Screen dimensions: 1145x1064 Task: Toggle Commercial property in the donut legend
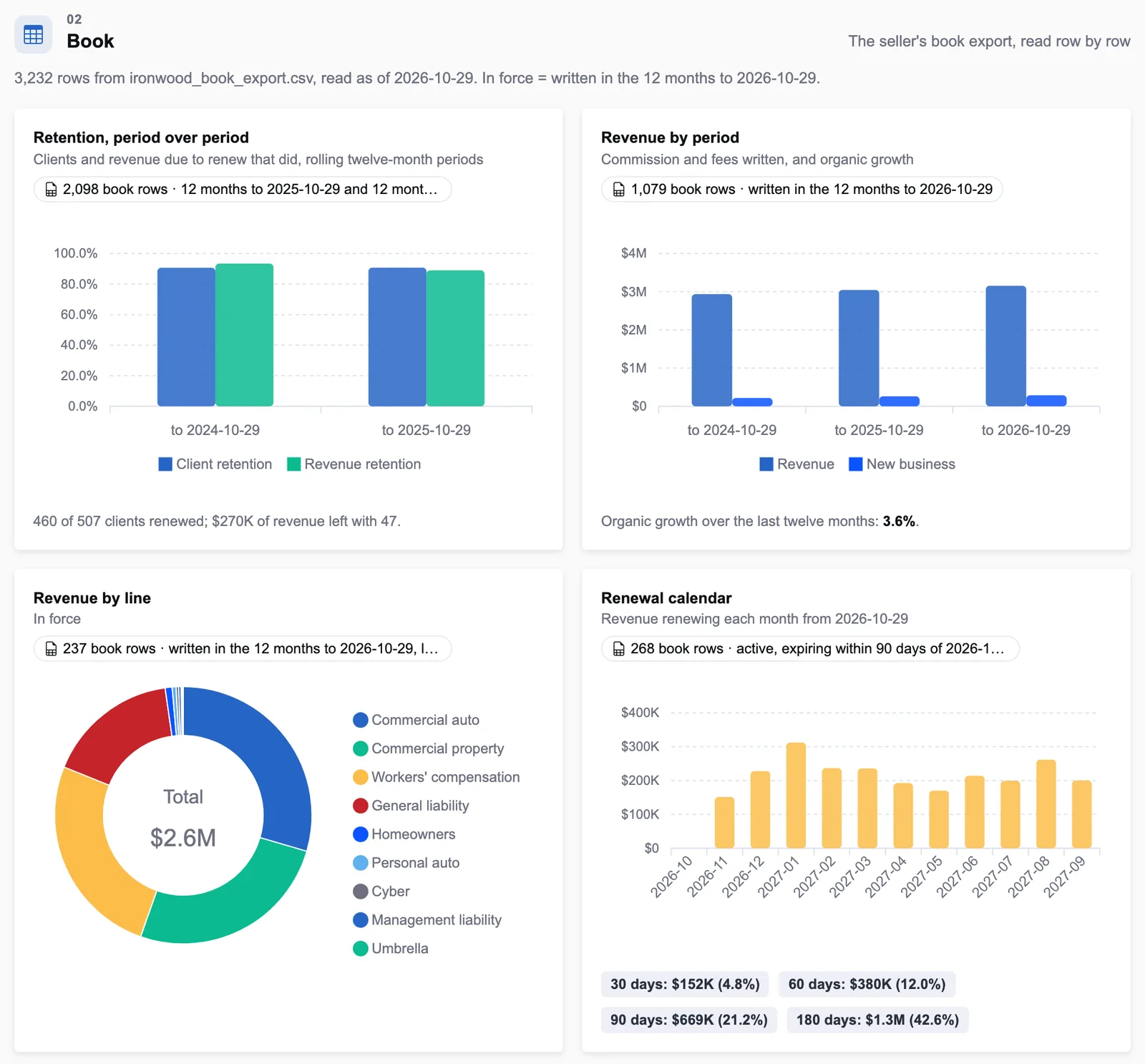[x=429, y=748]
